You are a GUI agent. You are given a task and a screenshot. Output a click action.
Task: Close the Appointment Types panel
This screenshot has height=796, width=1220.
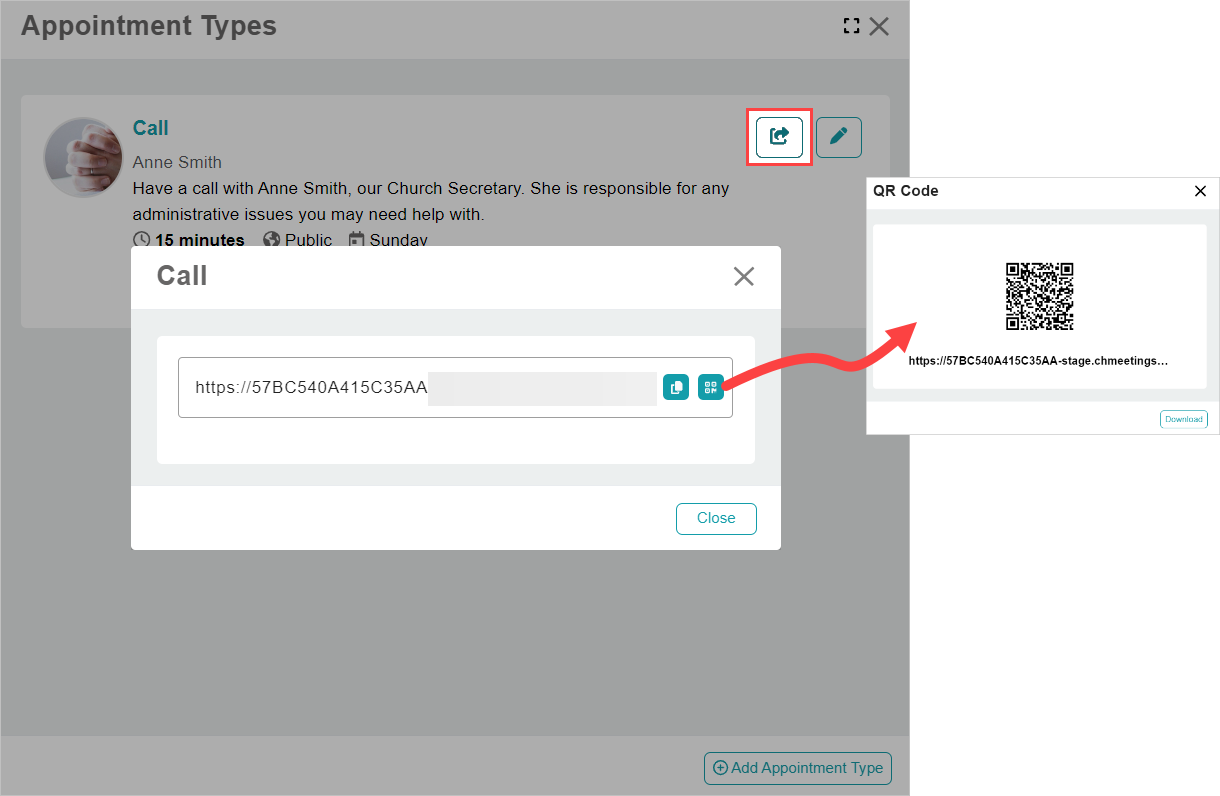(879, 27)
